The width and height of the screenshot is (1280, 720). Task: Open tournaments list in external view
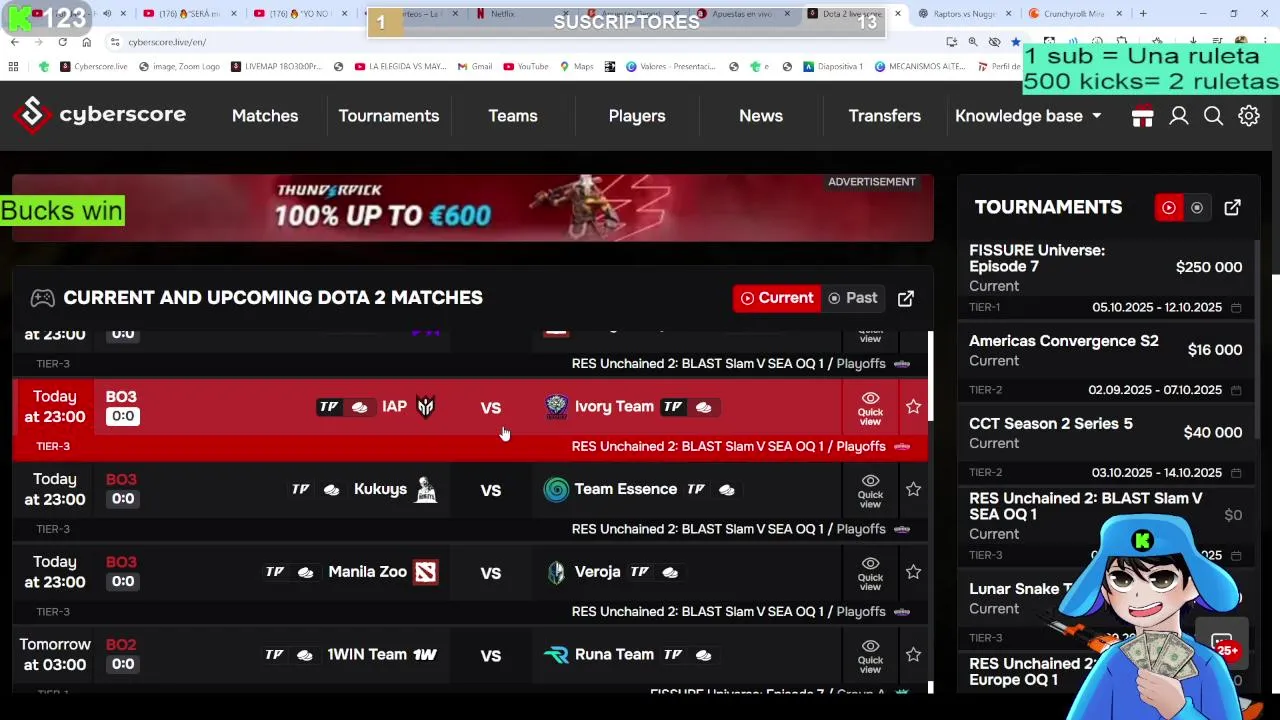point(1232,207)
